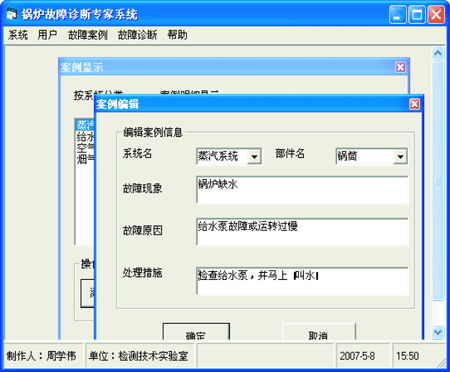
Task: Click the main window scroll down arrow
Action: (438, 332)
